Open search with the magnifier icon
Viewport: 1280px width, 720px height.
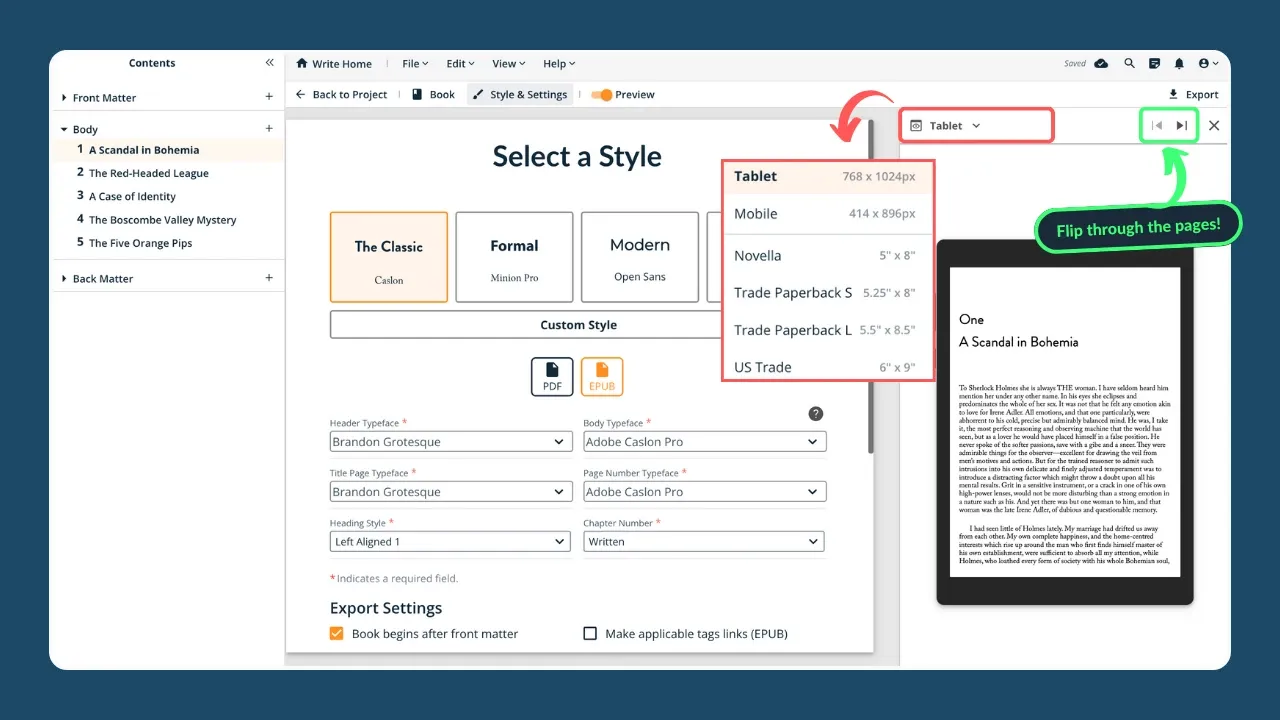coord(1129,63)
